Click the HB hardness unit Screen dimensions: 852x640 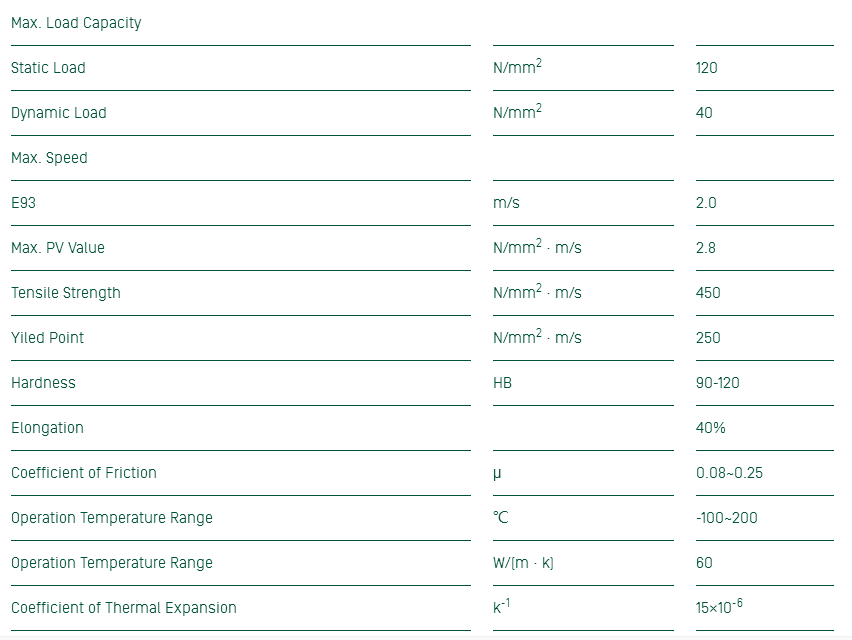coord(502,383)
